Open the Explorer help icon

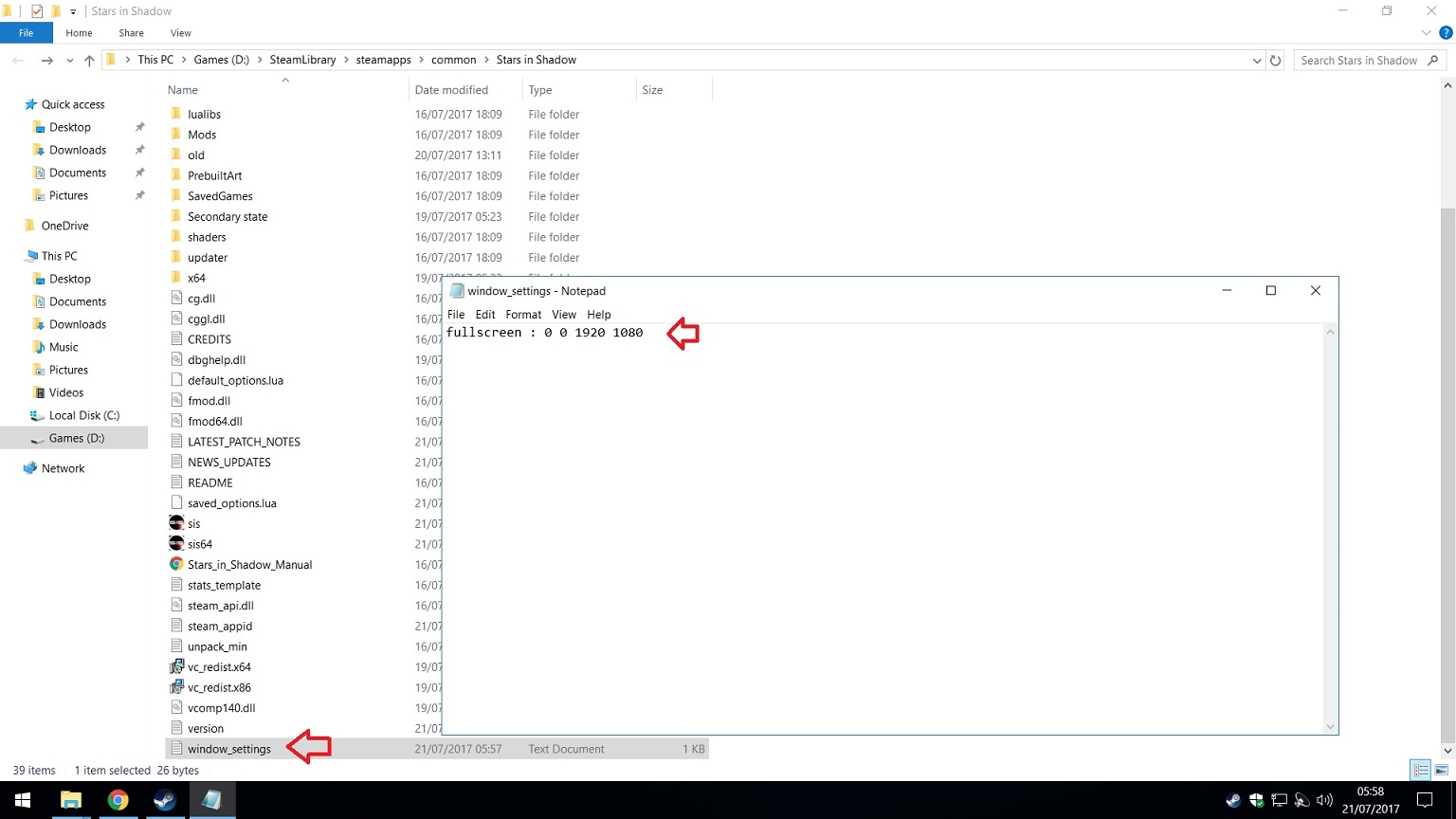pos(1446,33)
